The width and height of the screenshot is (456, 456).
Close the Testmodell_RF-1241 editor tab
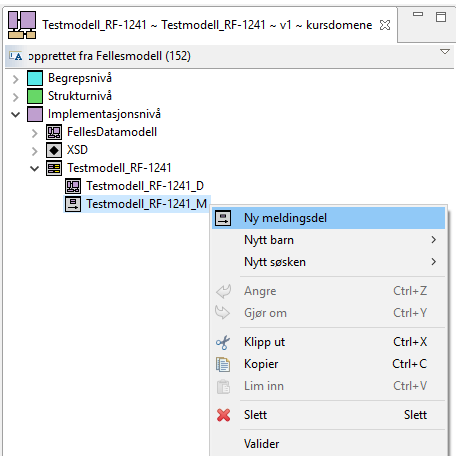tap(385, 25)
